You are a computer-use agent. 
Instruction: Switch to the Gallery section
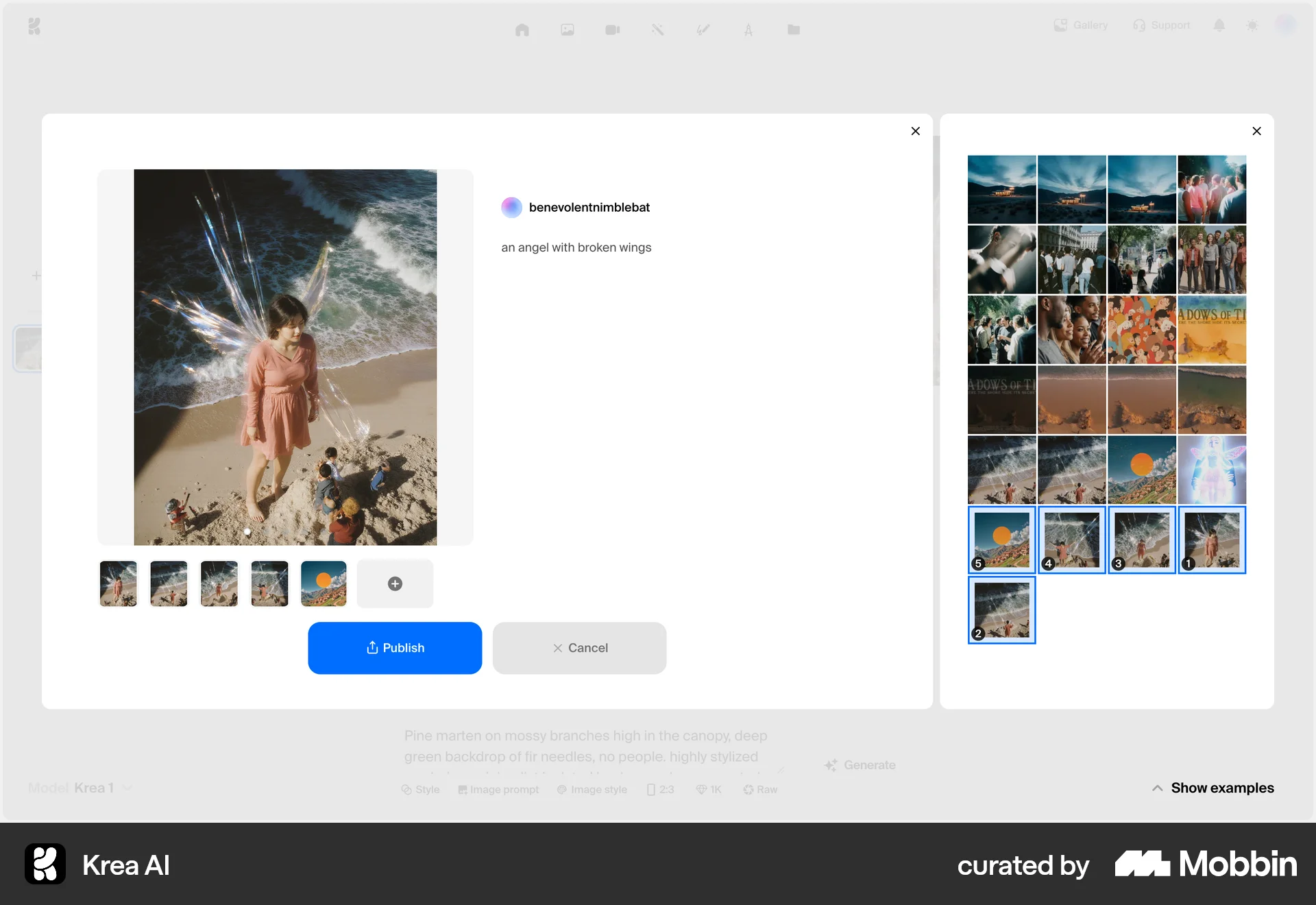[1080, 25]
